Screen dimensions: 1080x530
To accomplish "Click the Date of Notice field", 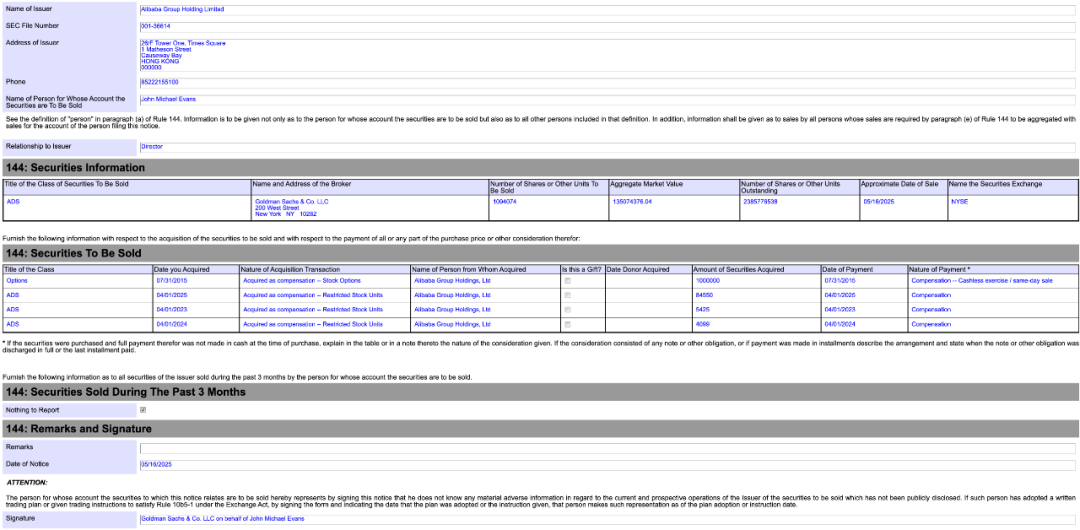I will [x=607, y=465].
